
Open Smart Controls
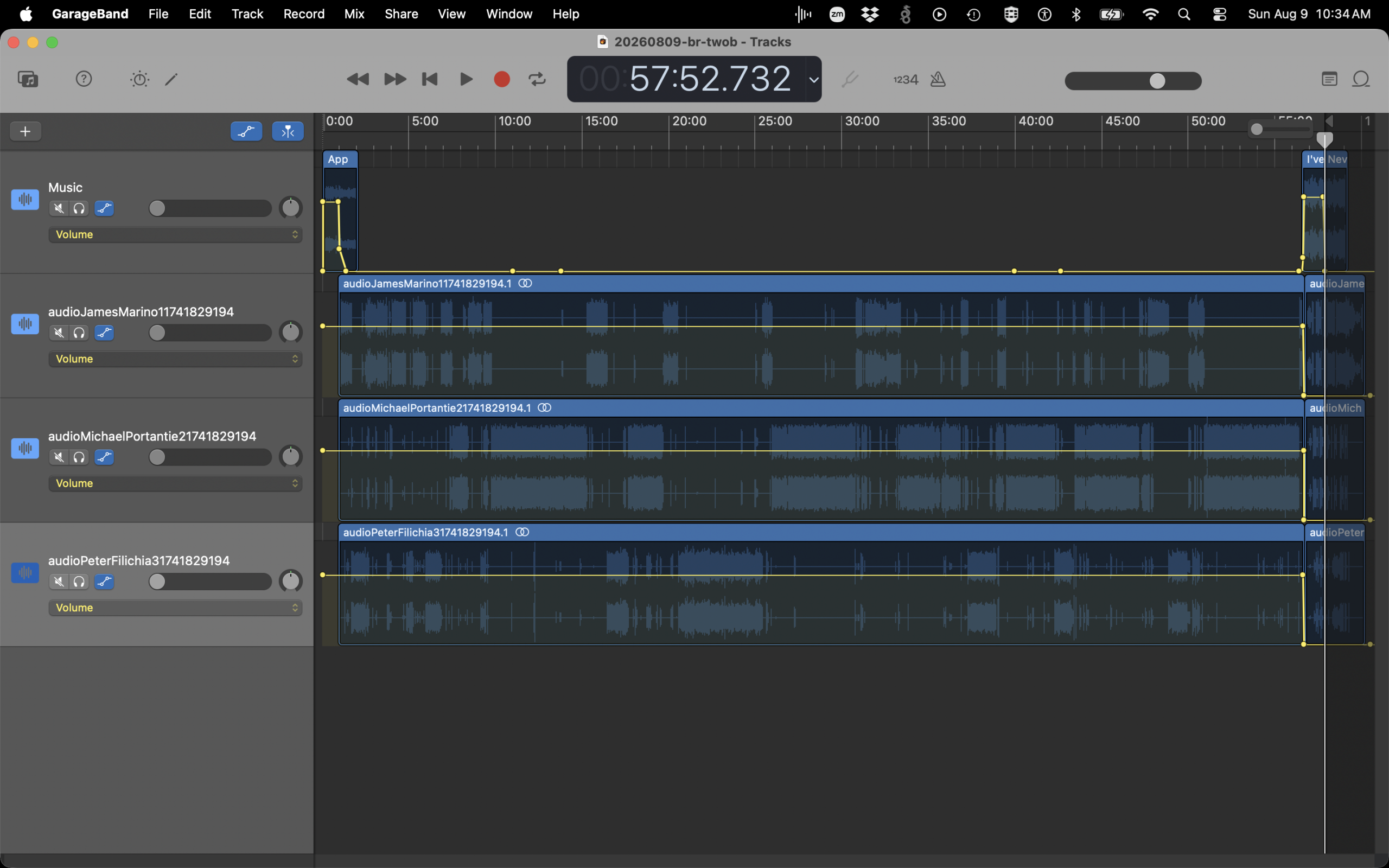tap(139, 79)
